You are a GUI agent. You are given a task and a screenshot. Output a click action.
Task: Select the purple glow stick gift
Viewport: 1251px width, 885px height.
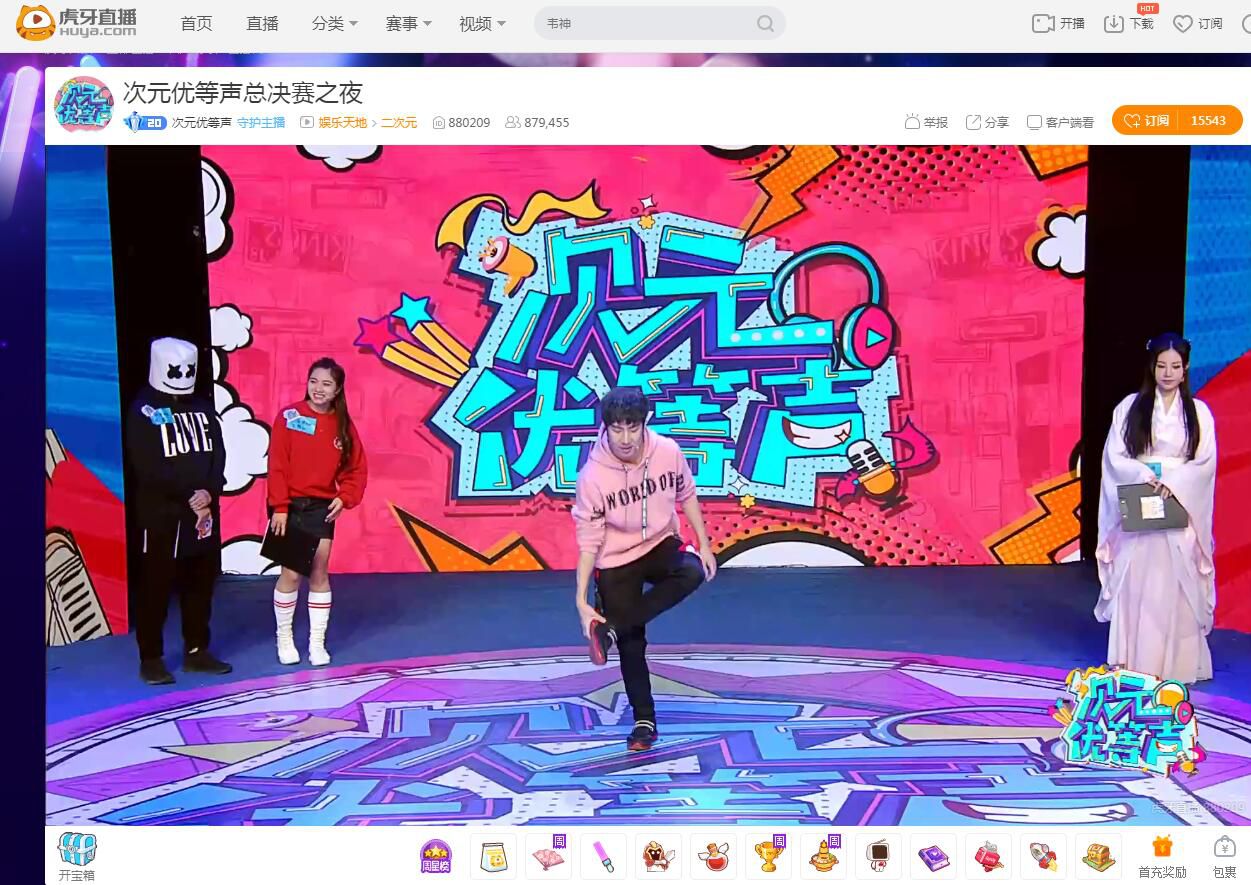pyautogui.click(x=603, y=857)
